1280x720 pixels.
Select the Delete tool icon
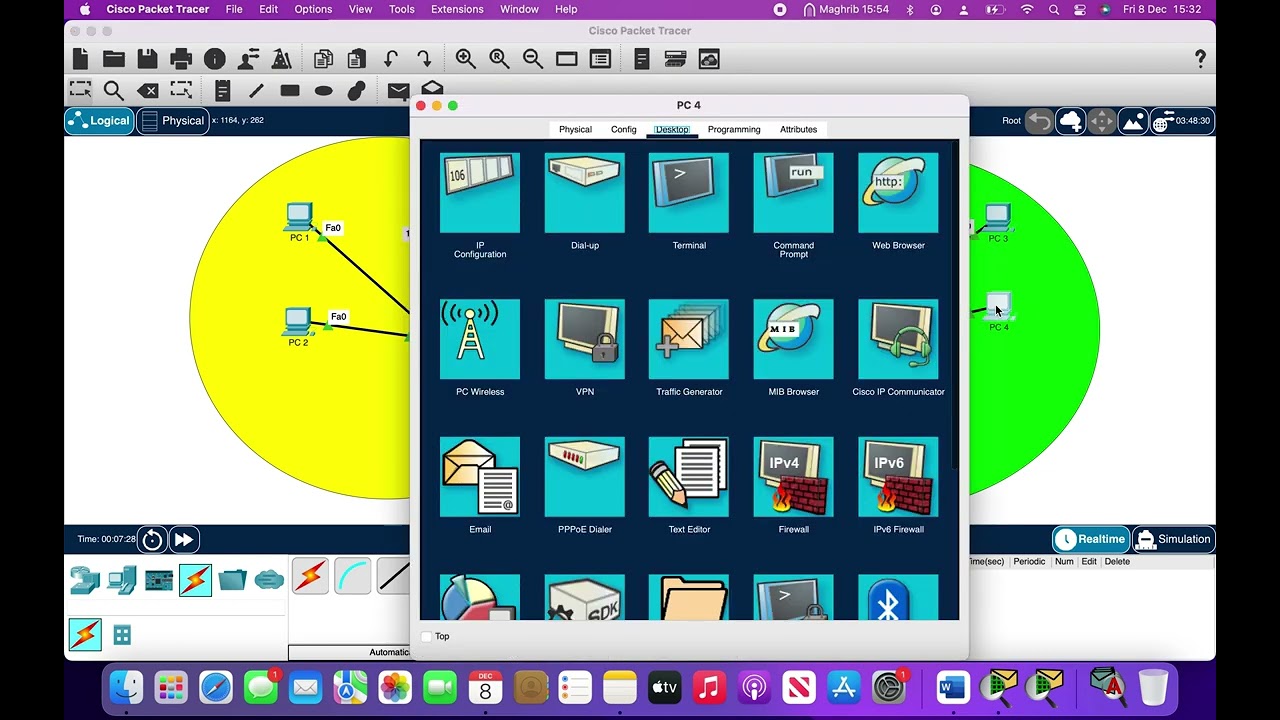pos(147,91)
